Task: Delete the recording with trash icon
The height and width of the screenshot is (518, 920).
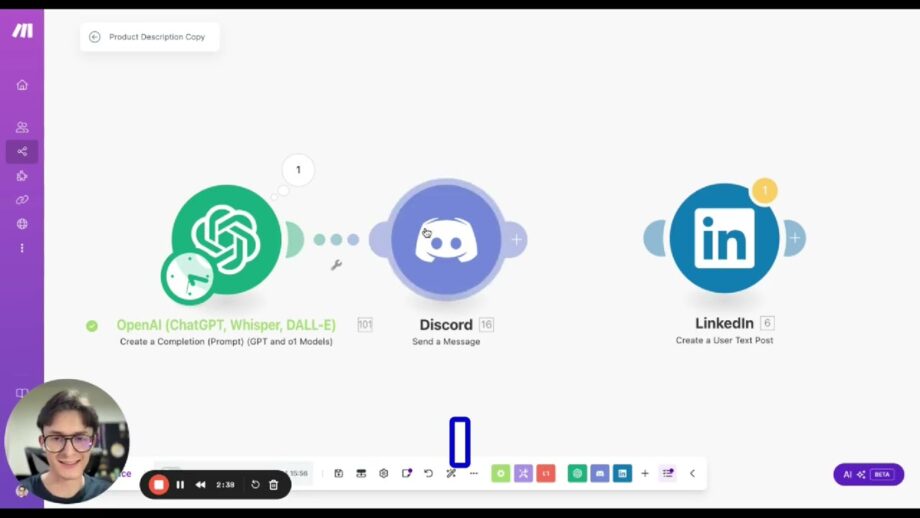Action: [273, 485]
